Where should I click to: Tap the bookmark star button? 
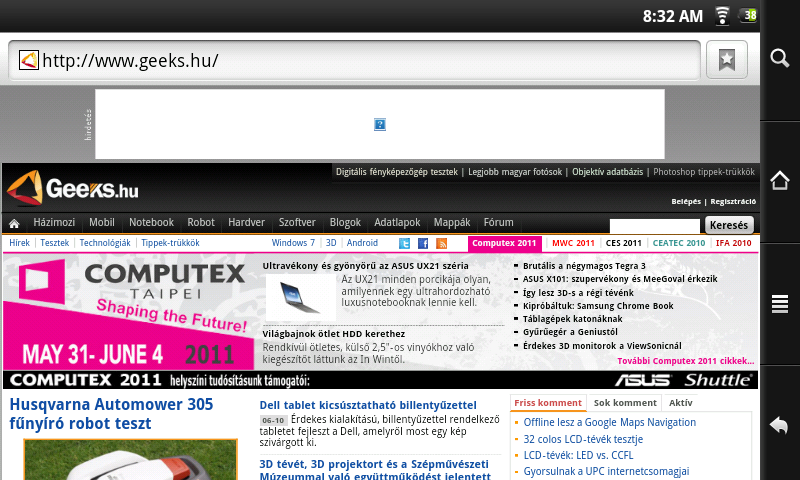click(726, 60)
